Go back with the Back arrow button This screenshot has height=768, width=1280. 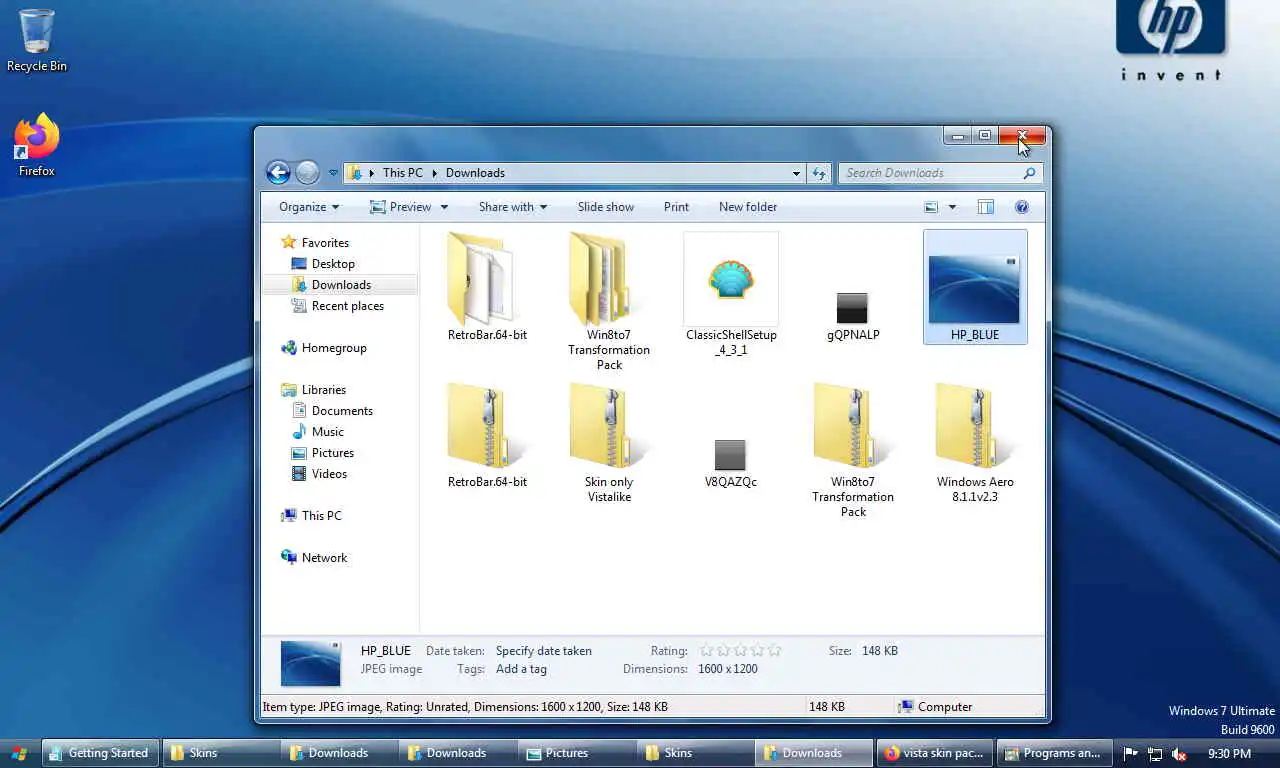(278, 173)
